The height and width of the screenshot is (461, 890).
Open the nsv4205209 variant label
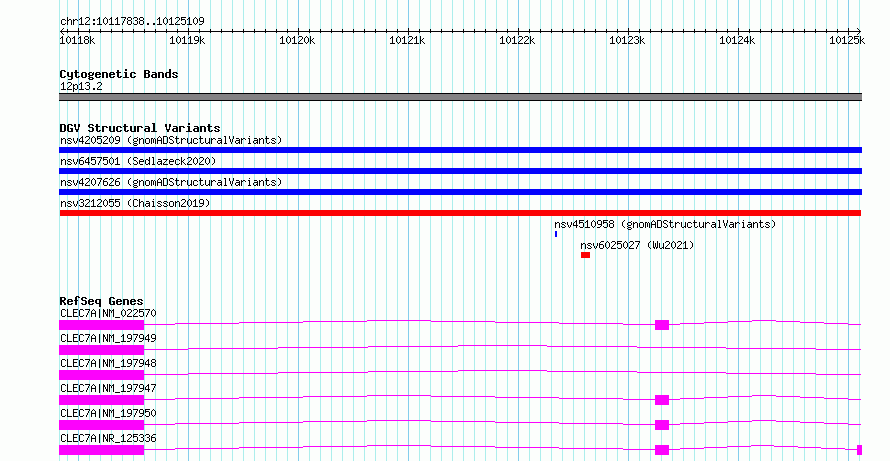tap(171, 140)
